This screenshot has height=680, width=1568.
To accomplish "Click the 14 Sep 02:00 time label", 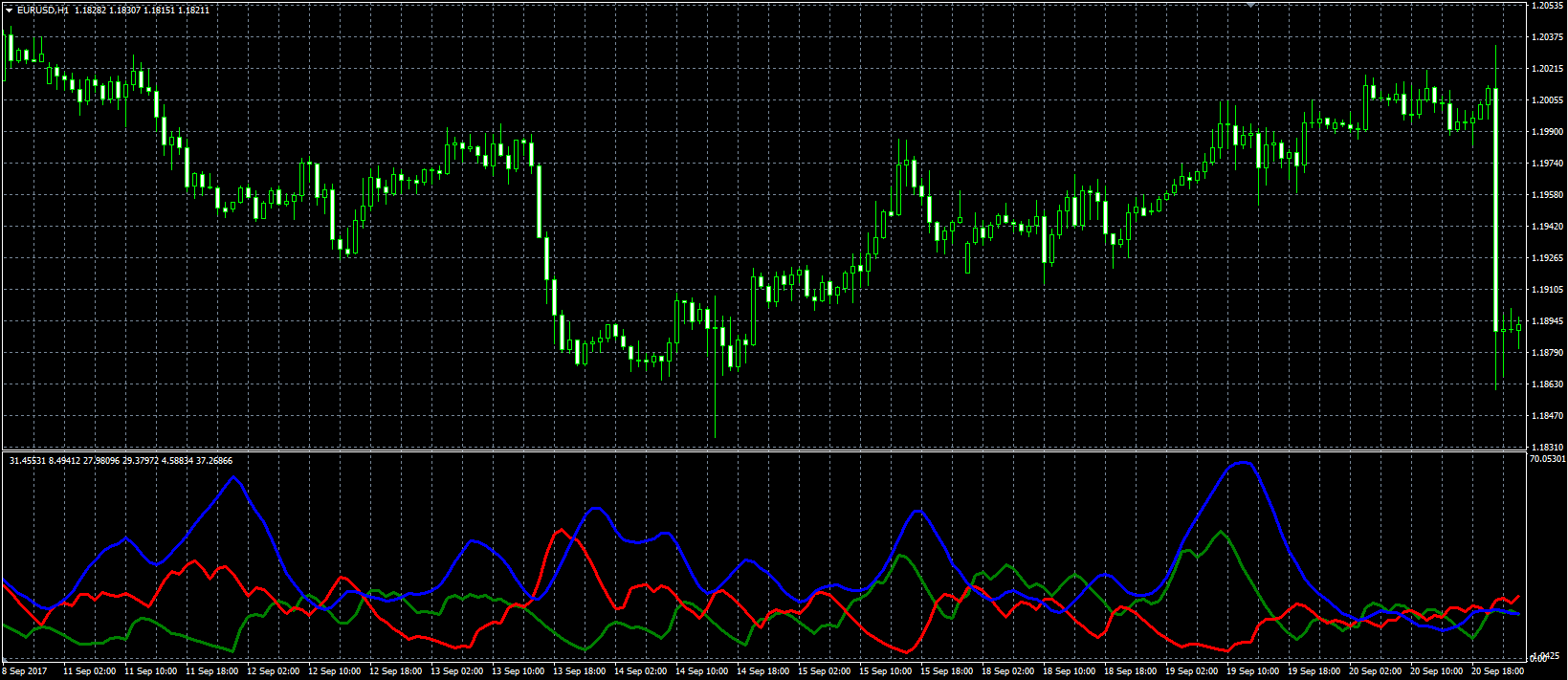I will (640, 671).
